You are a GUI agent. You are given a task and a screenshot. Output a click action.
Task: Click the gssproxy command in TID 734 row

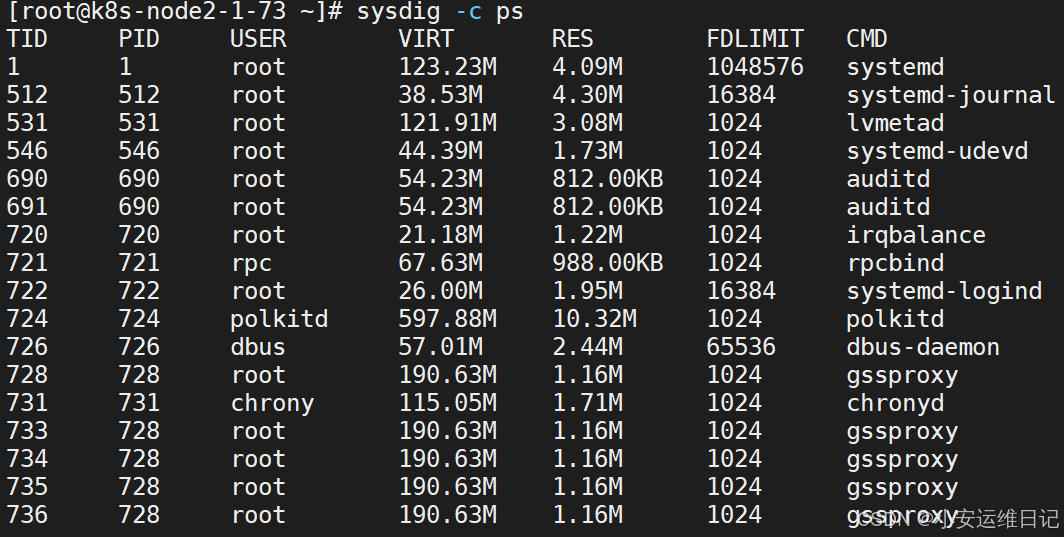(x=902, y=459)
